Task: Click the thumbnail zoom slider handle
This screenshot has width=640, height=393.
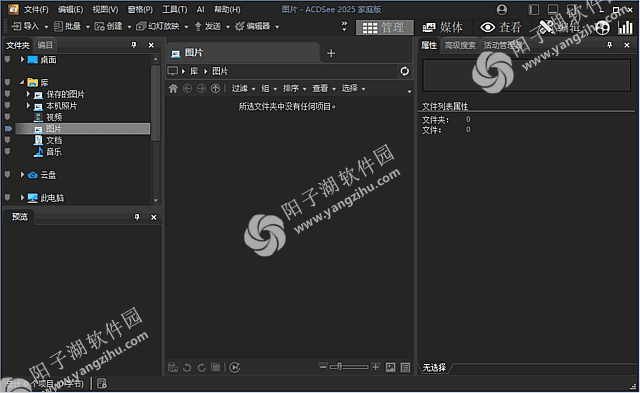Action: tap(339, 367)
